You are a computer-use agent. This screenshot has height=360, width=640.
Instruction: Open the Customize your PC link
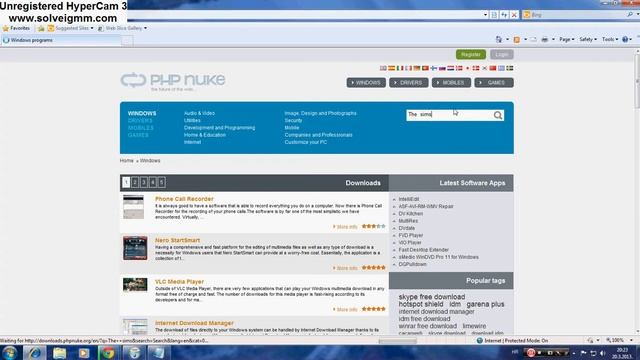point(306,142)
